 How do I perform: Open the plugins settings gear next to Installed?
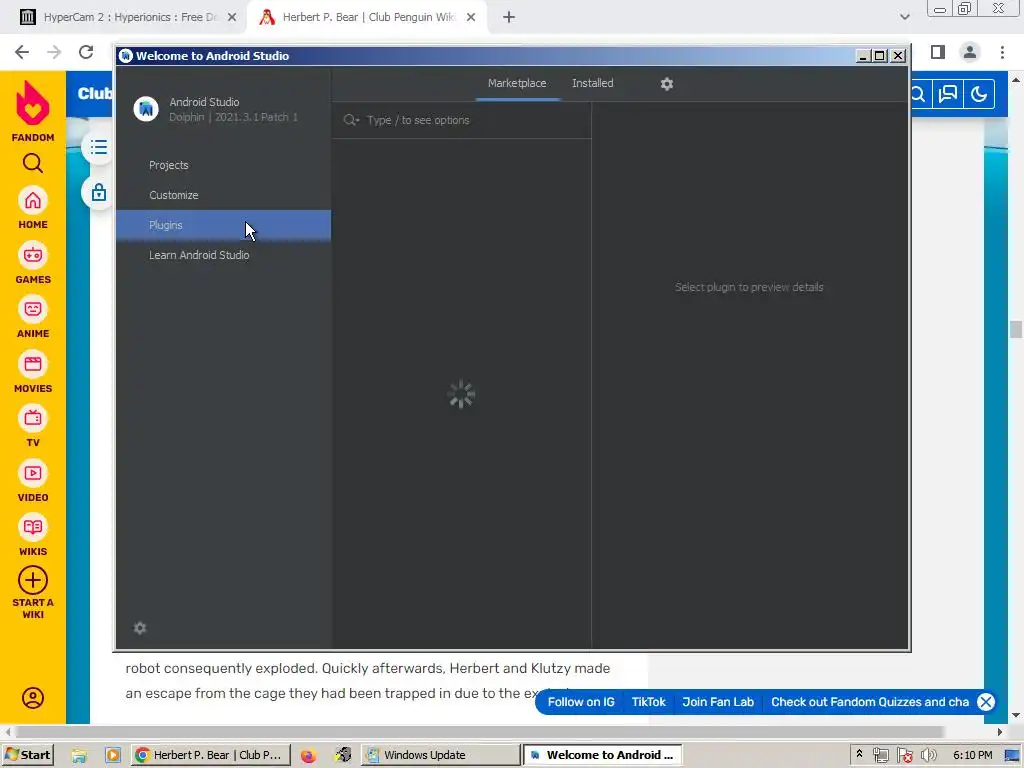[666, 84]
